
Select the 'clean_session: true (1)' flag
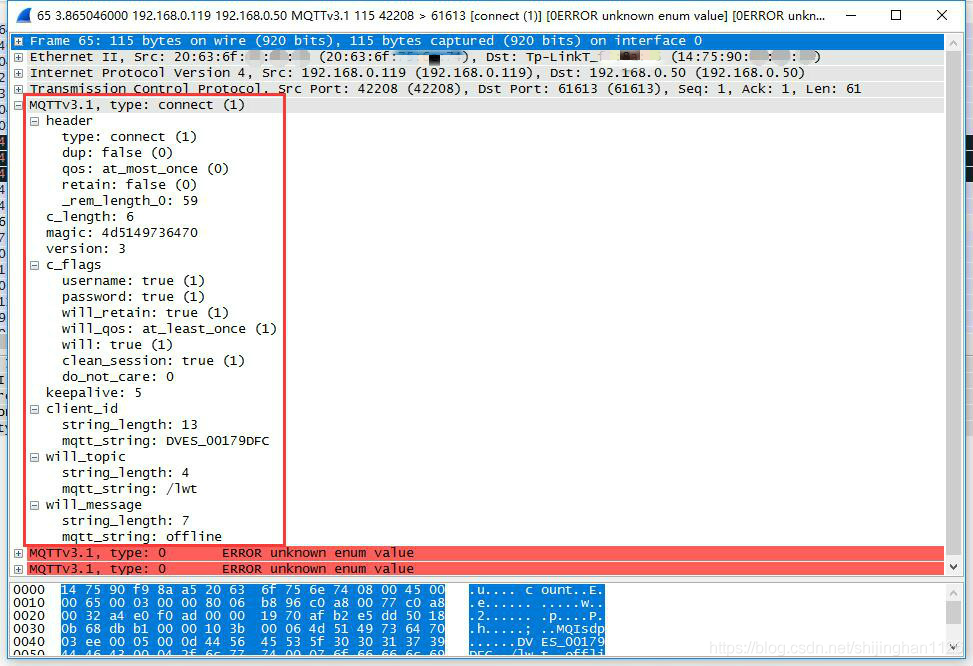coord(153,361)
